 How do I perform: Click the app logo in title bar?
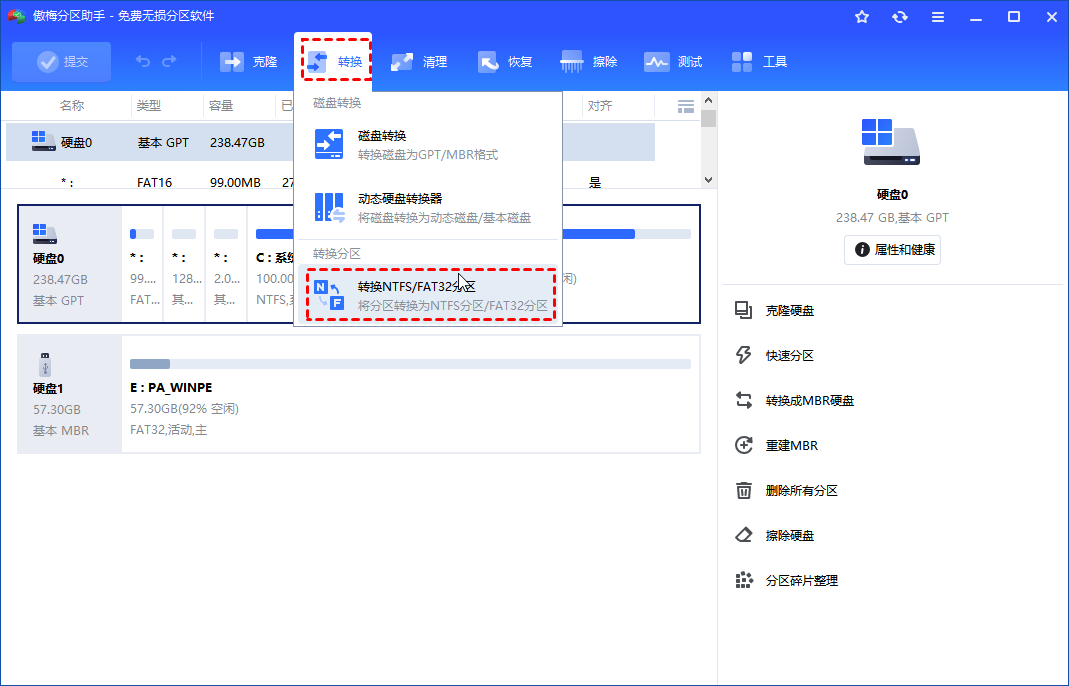tap(16, 16)
